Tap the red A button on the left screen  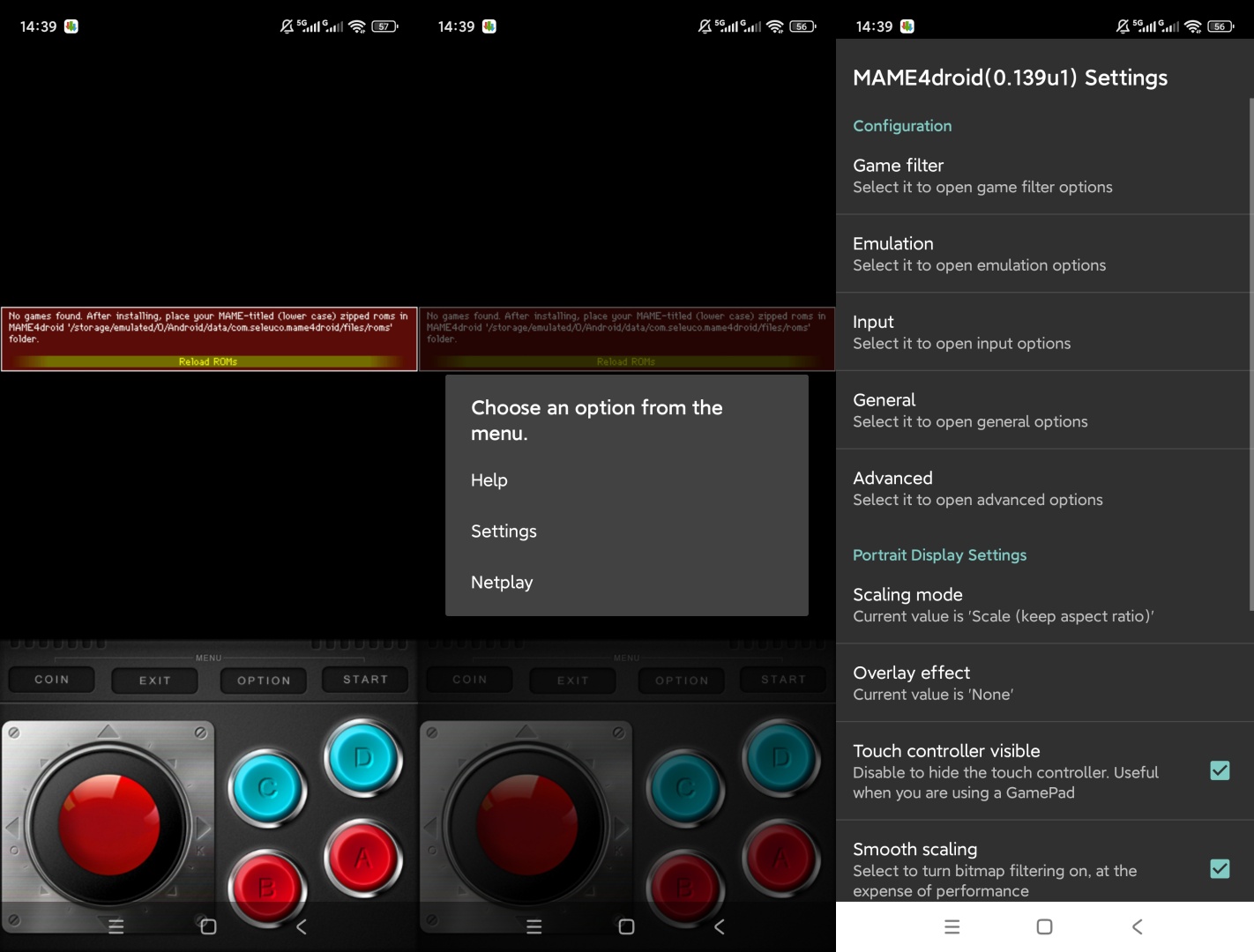[362, 857]
